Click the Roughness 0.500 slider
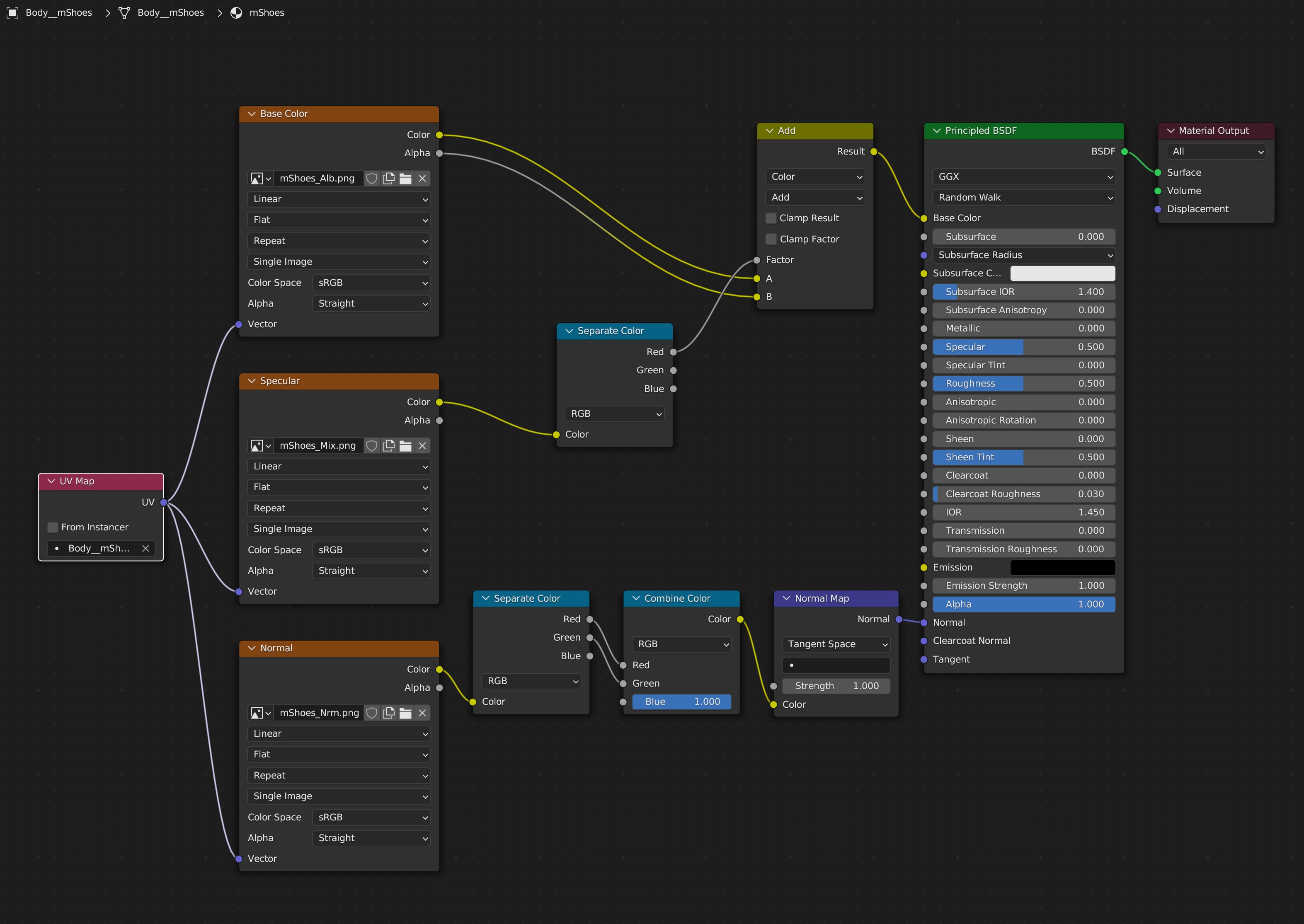Screen dimensions: 1304x924 coord(1024,384)
